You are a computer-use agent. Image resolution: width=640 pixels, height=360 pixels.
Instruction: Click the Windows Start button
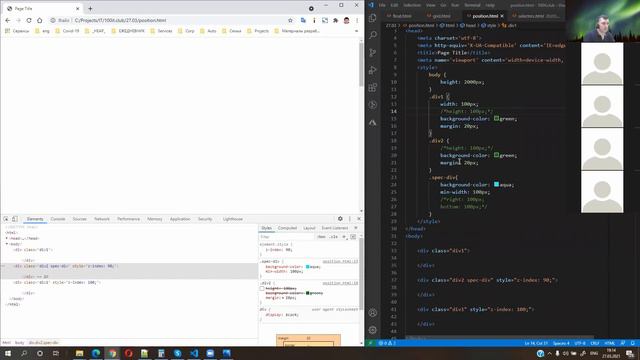click(x=8, y=353)
